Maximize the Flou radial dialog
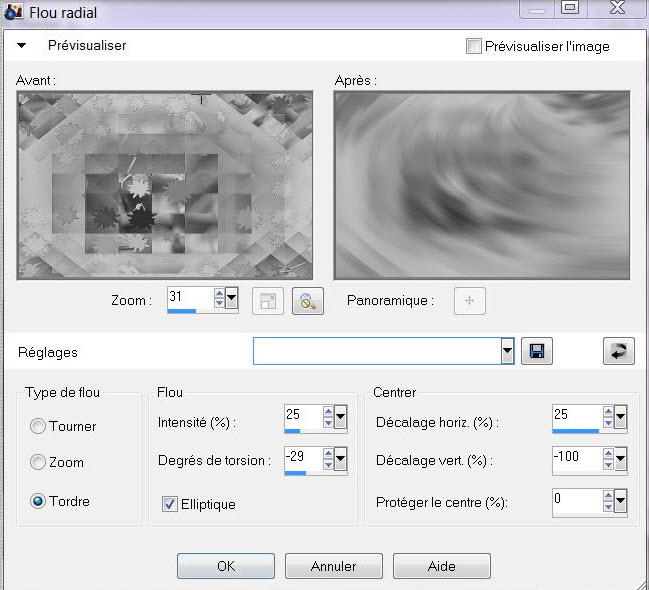The image size is (649, 590). tap(570, 7)
